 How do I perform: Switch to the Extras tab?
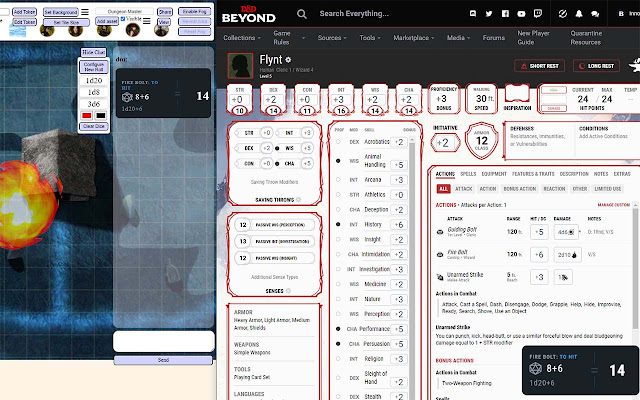pos(622,174)
